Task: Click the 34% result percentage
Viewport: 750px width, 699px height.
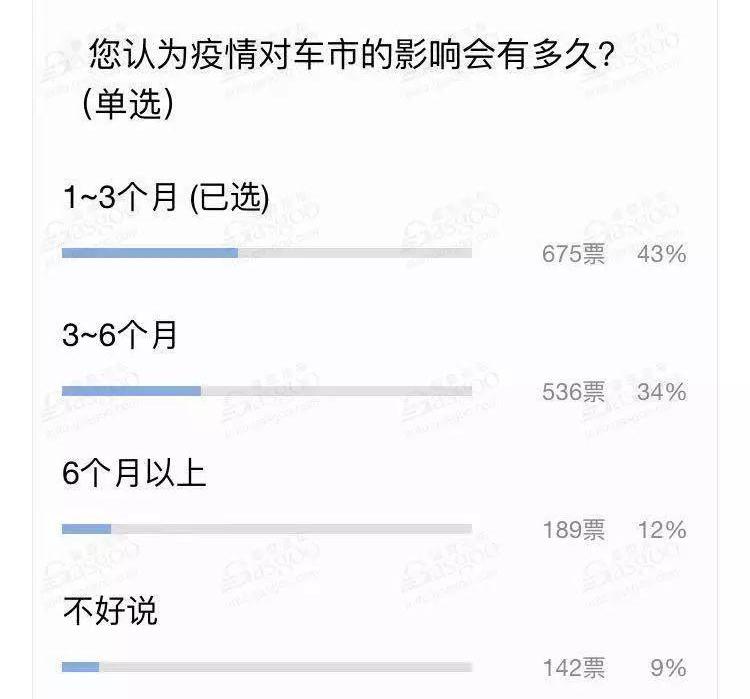Action: click(x=661, y=391)
